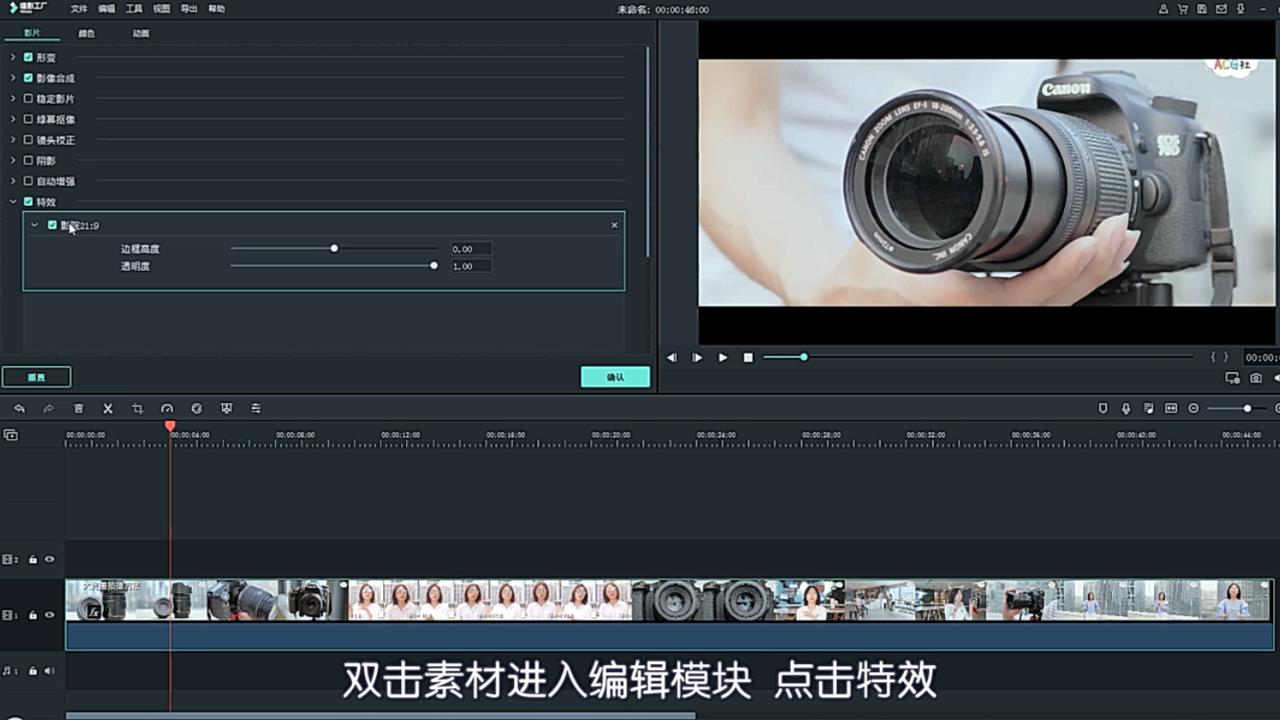Click the scissors split icon

pyautogui.click(x=108, y=408)
